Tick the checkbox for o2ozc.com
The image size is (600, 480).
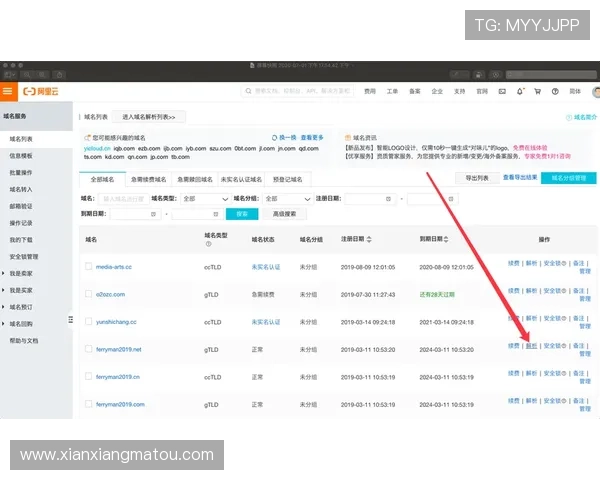(88, 294)
